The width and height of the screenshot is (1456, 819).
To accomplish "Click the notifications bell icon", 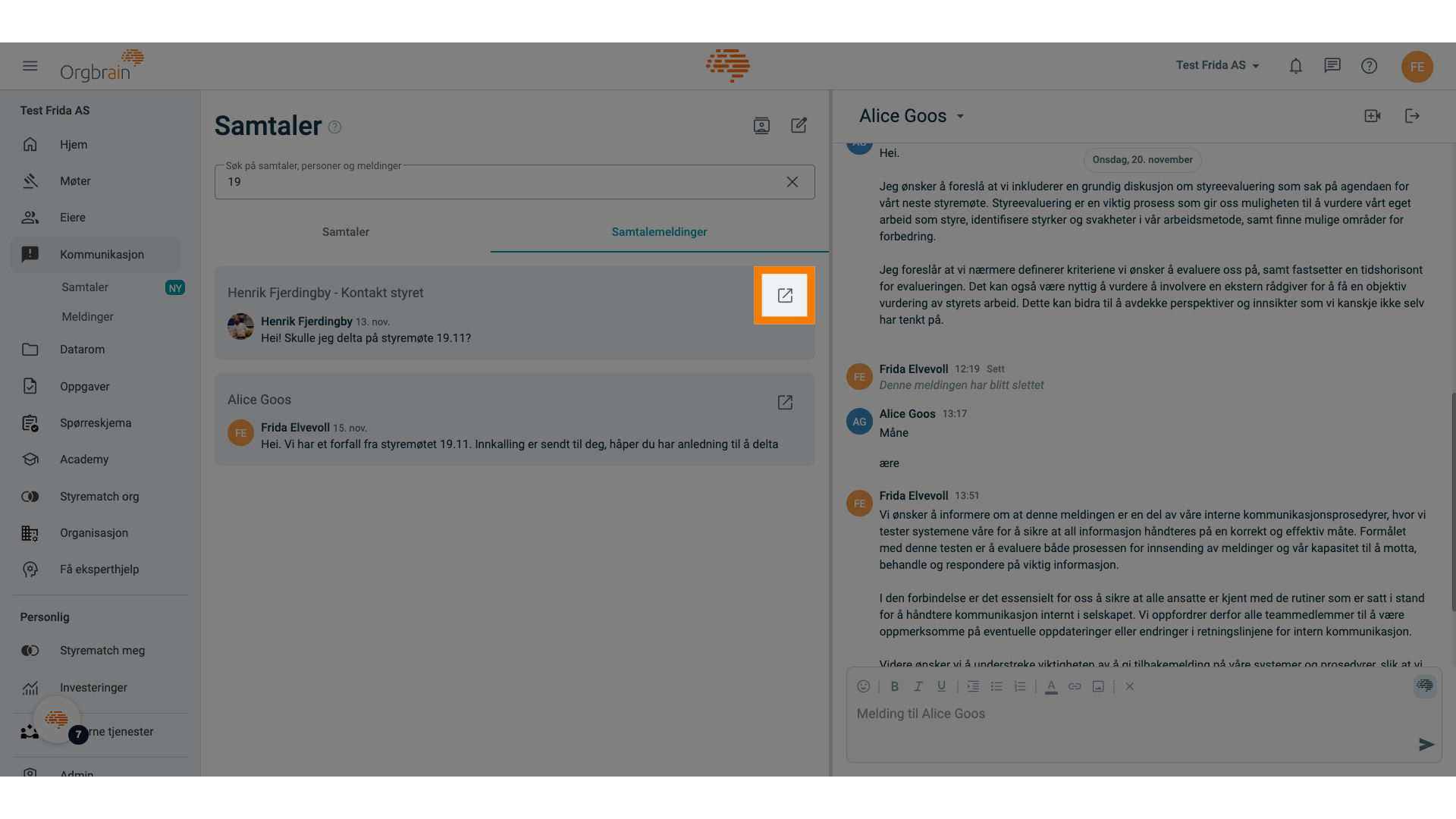I will pyautogui.click(x=1296, y=66).
